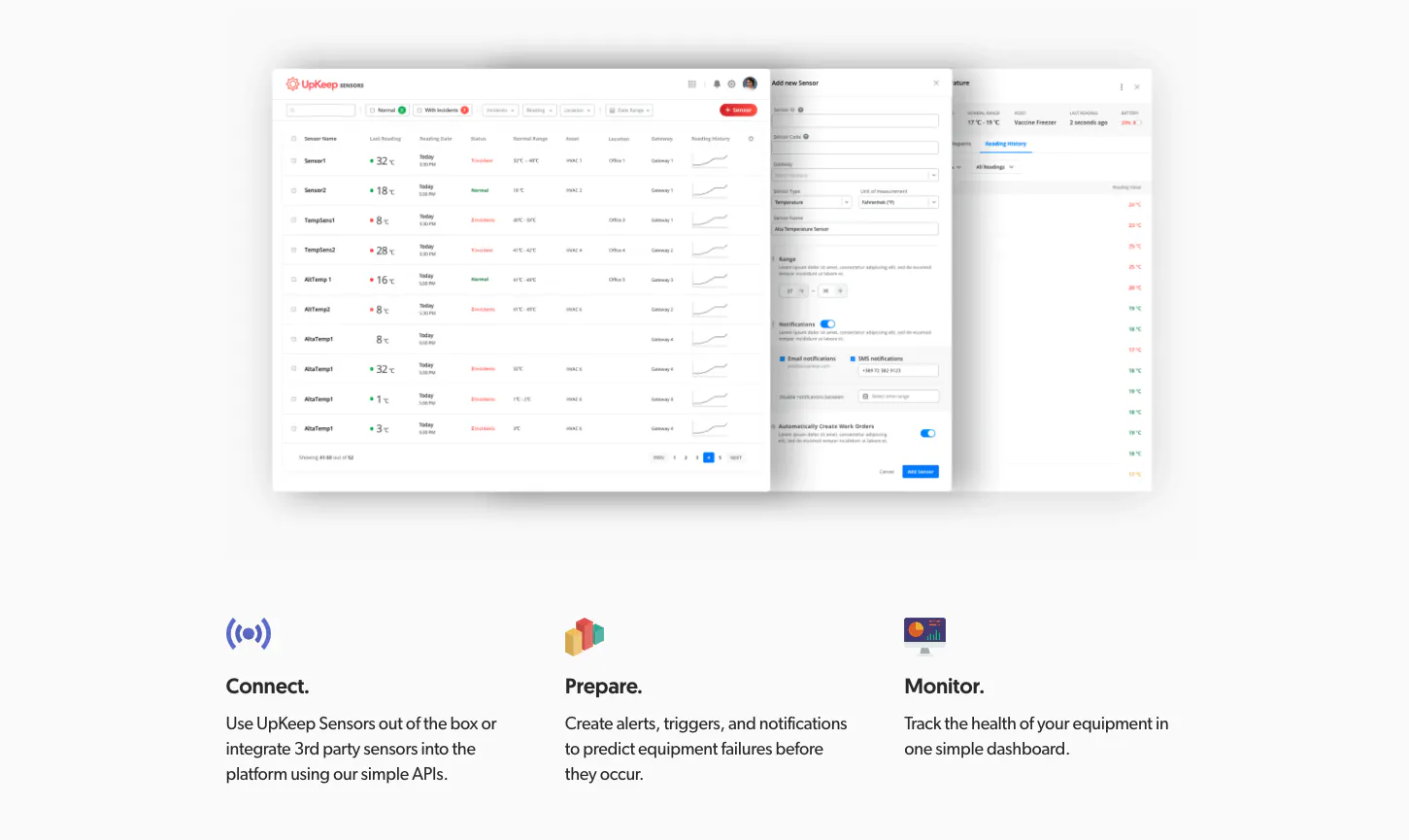
Task: Click the Sensor ID help icon
Action: pos(800,110)
